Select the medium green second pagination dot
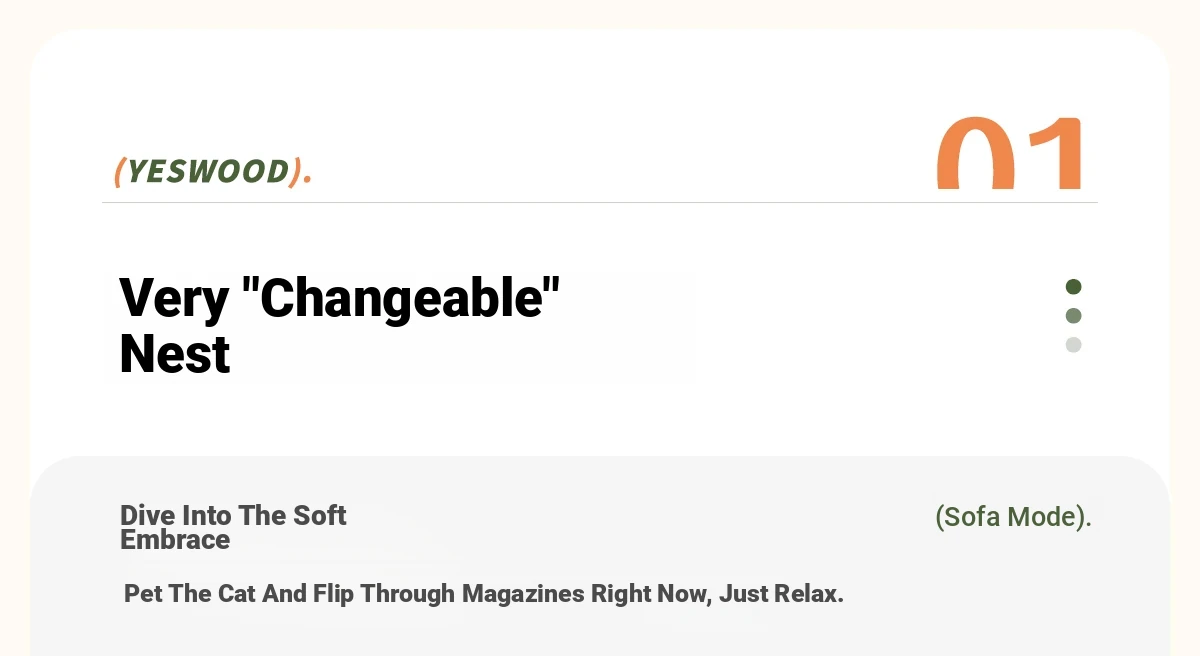 pyautogui.click(x=1074, y=316)
